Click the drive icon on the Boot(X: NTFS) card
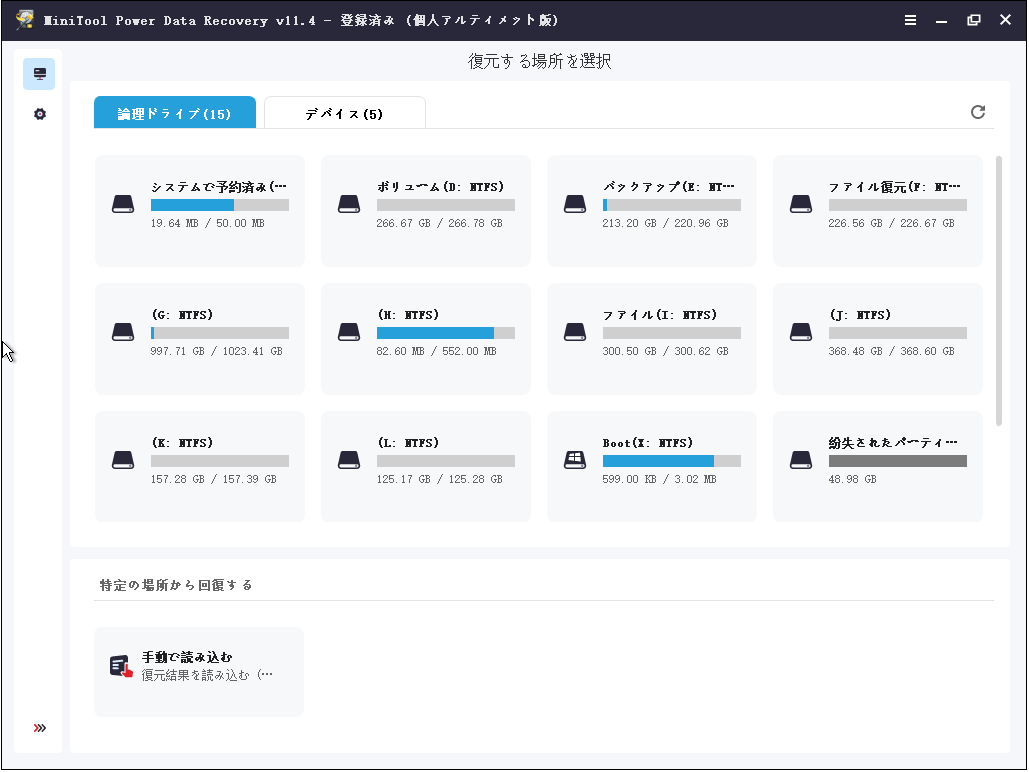Screen dimensions: 1029x772 [574, 460]
